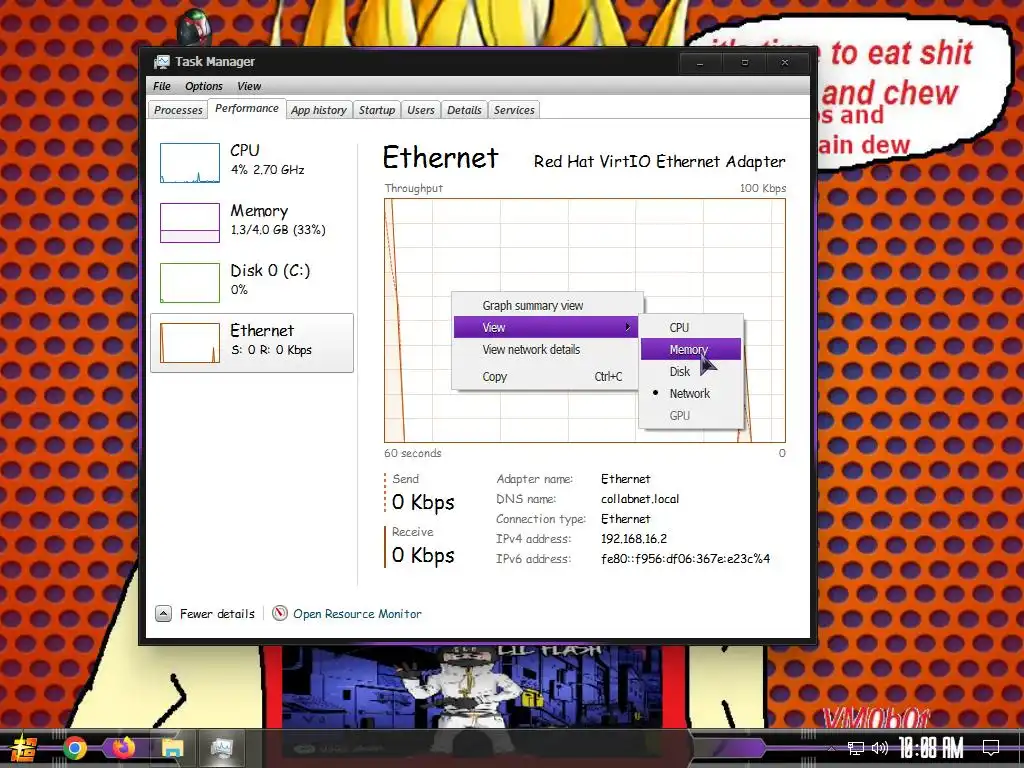Switch to the Users tab
The height and width of the screenshot is (768, 1024).
tap(421, 110)
